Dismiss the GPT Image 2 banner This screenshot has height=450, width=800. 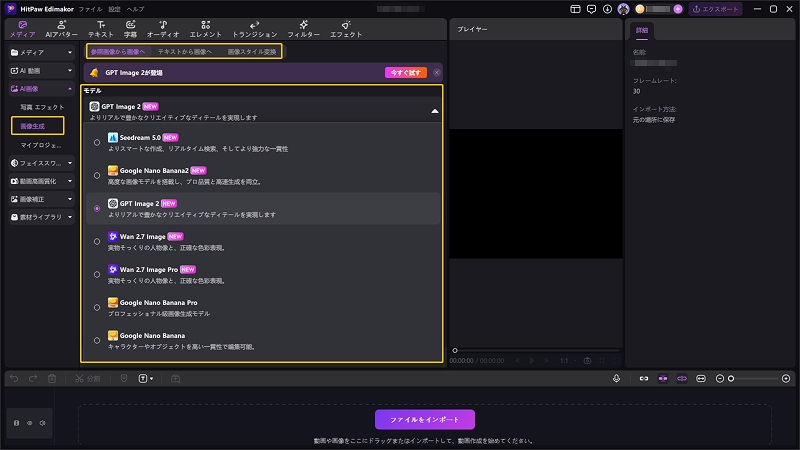437,72
